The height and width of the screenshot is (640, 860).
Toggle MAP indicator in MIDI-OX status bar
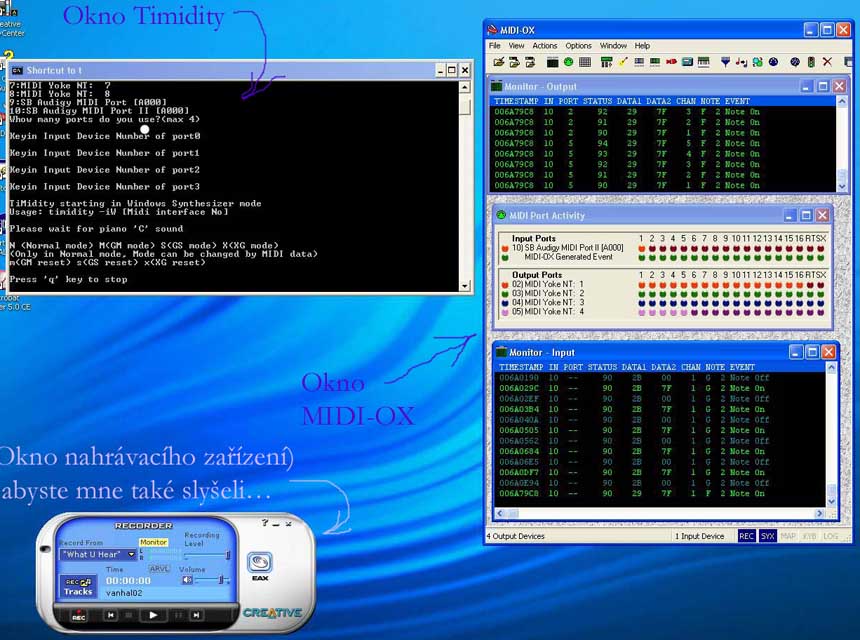point(788,536)
